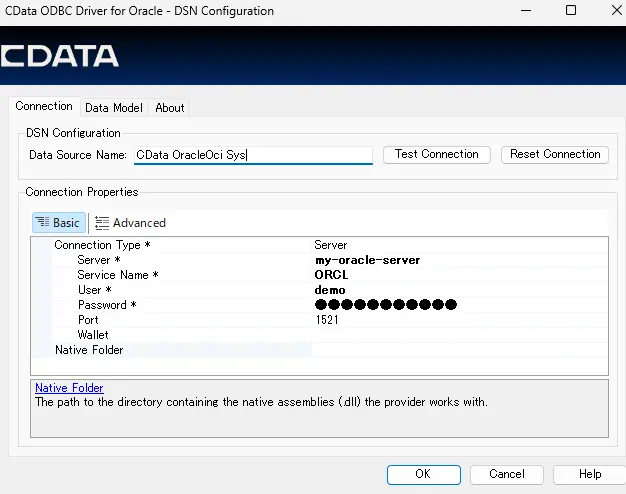Edit the Data Source Name field
The height and width of the screenshot is (494, 626).
pos(253,155)
